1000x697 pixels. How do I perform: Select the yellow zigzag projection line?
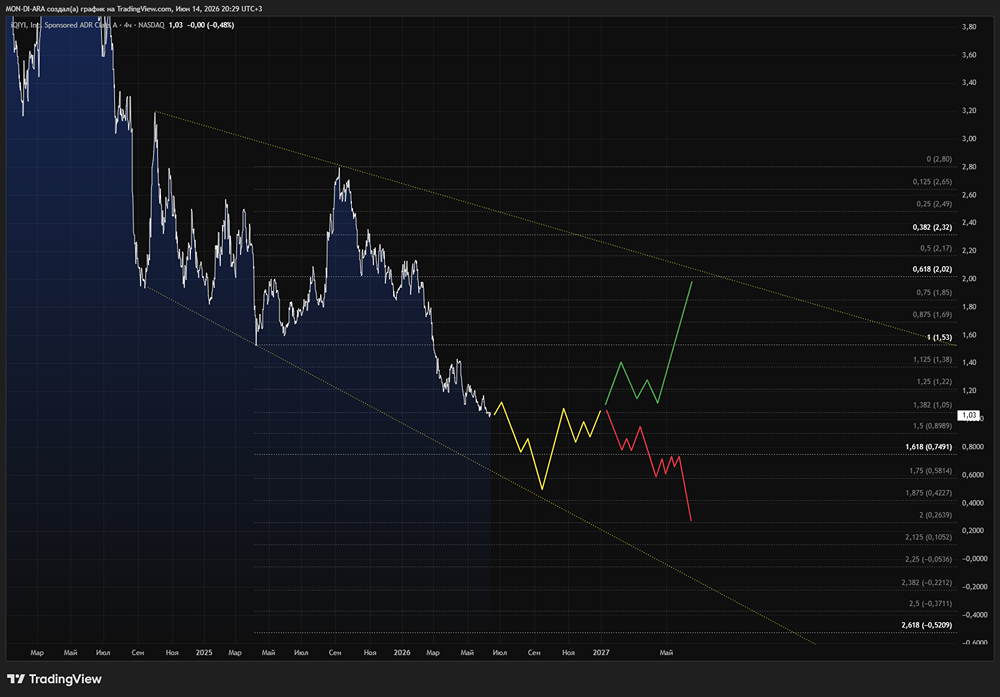pyautogui.click(x=553, y=450)
